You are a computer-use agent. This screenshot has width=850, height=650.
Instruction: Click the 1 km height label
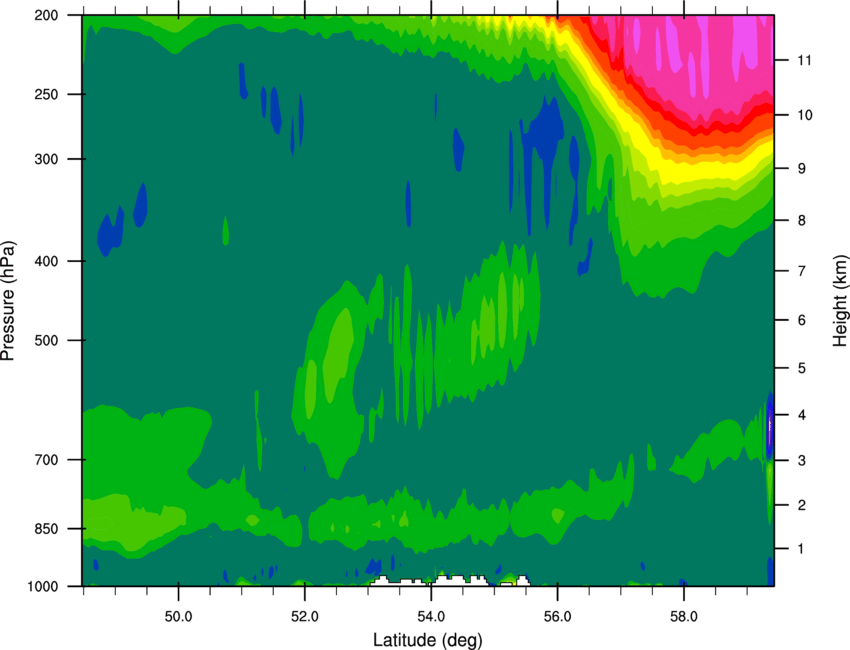point(802,549)
